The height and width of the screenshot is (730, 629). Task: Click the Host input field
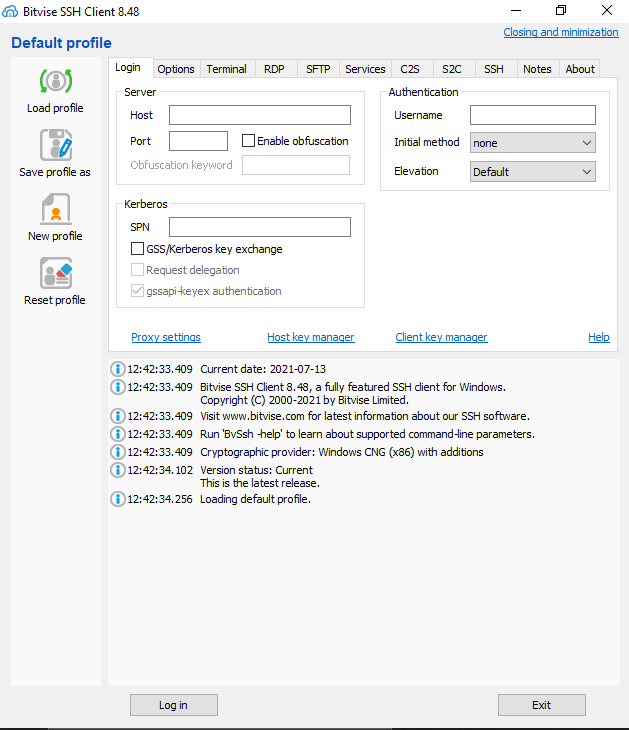pos(260,115)
